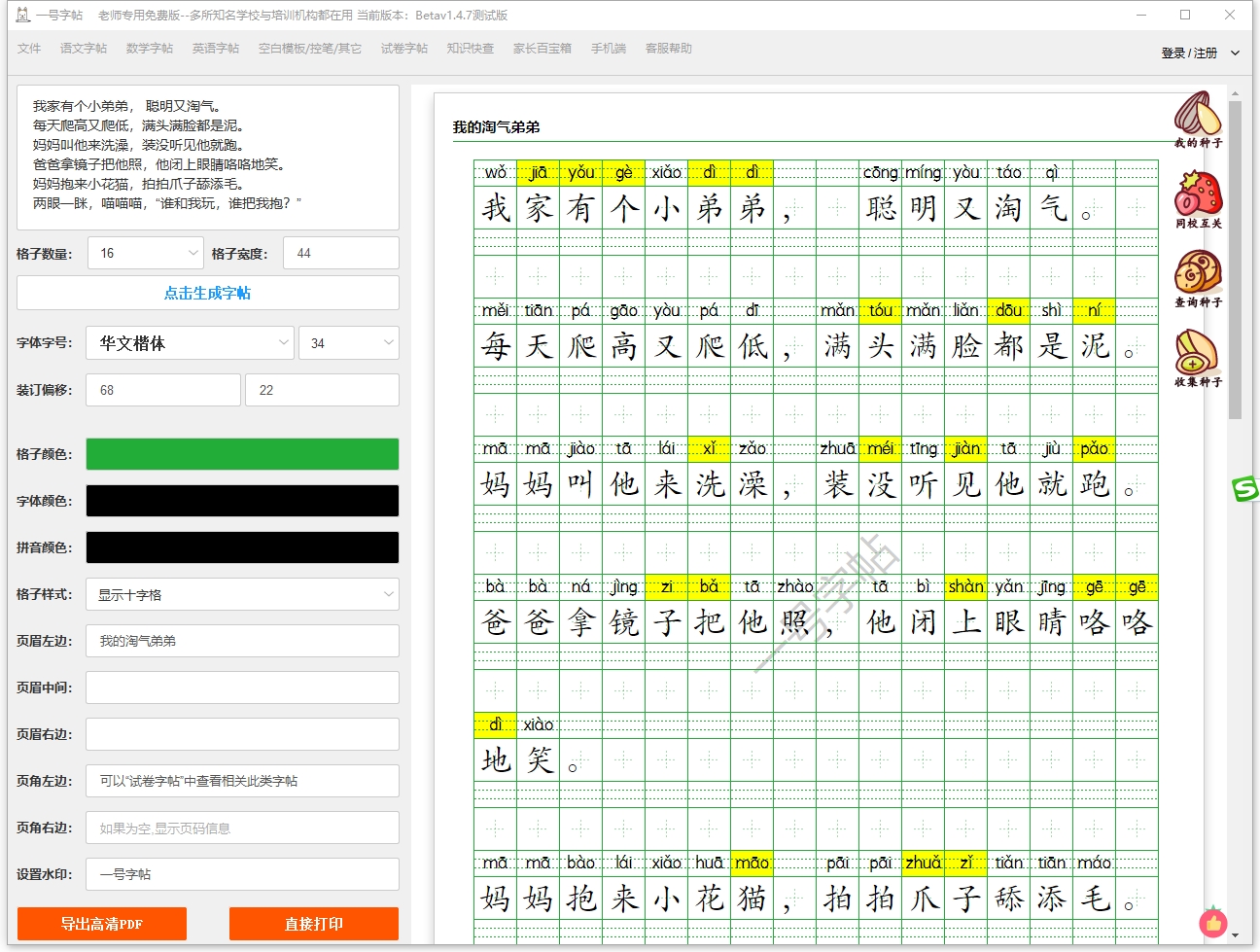The image size is (1260, 952).
Task: Click the character 镜 in the preview
Action: [623, 622]
